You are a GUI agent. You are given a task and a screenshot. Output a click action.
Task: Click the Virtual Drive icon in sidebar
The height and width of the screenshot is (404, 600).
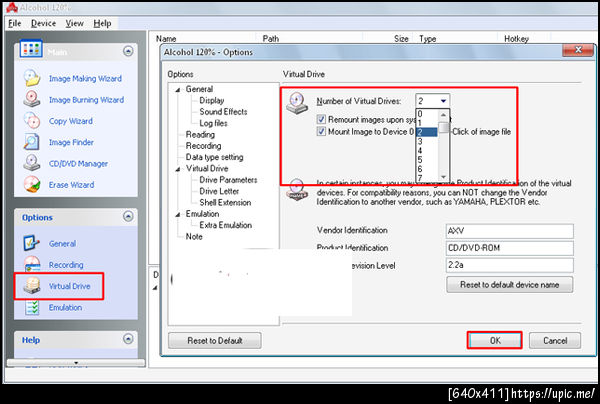tap(32, 286)
